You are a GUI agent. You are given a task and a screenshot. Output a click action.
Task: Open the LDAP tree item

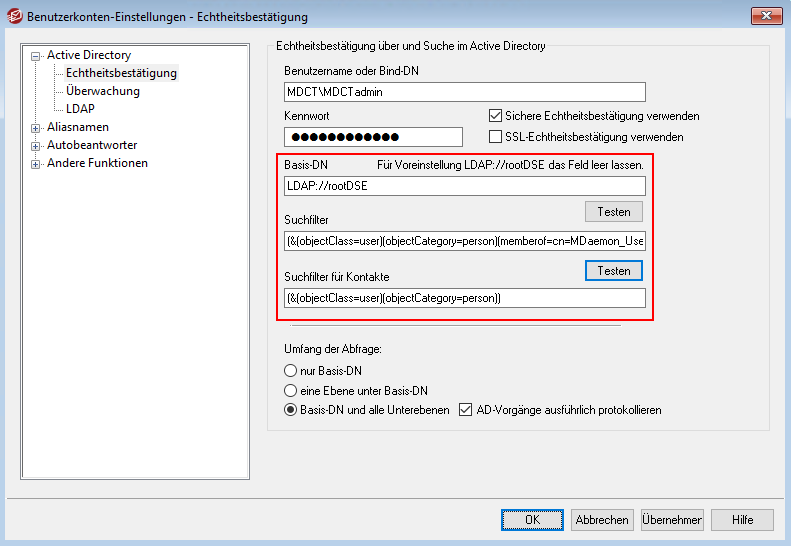point(80,109)
